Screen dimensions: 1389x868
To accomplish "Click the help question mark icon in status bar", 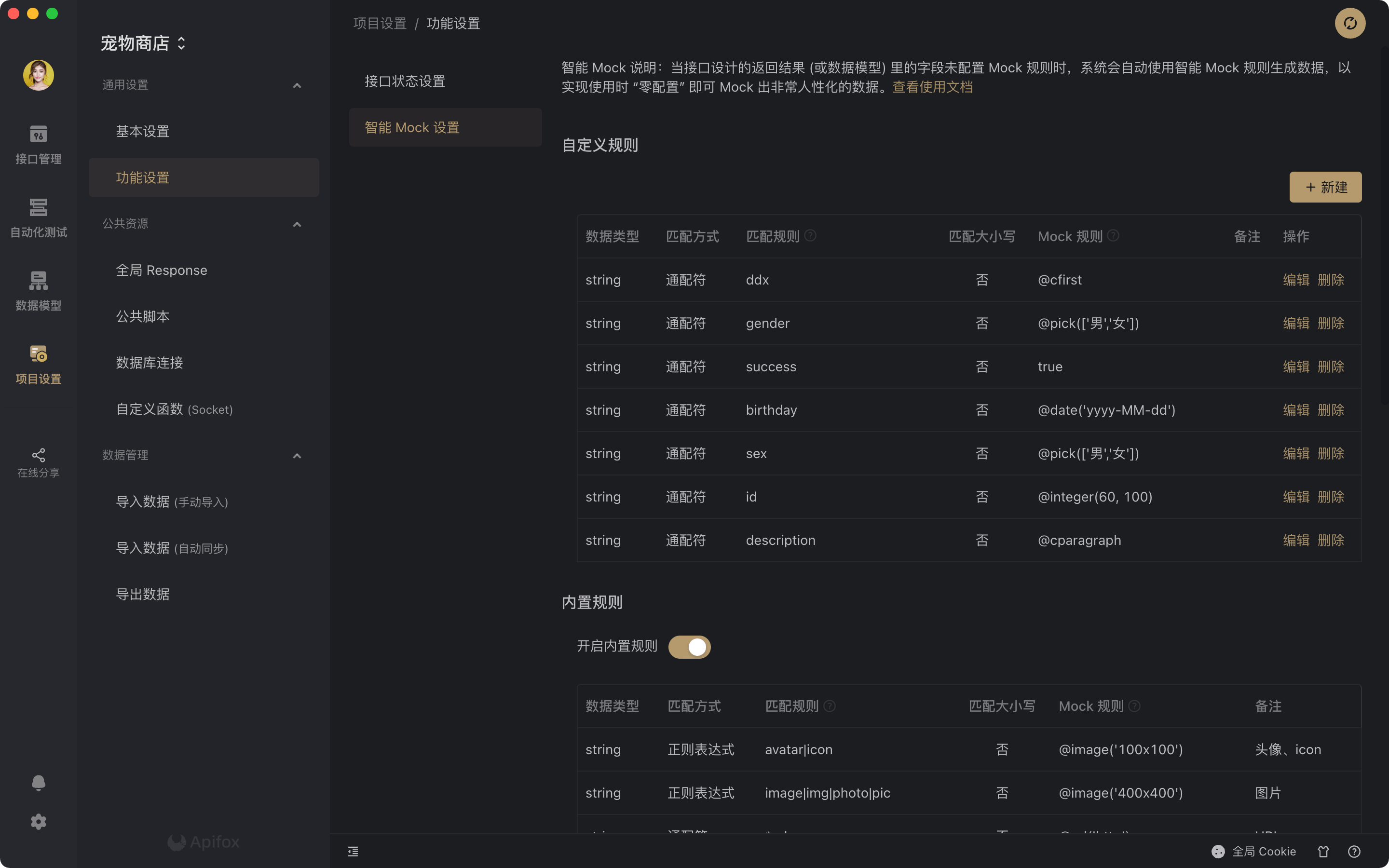I will click(x=1354, y=851).
